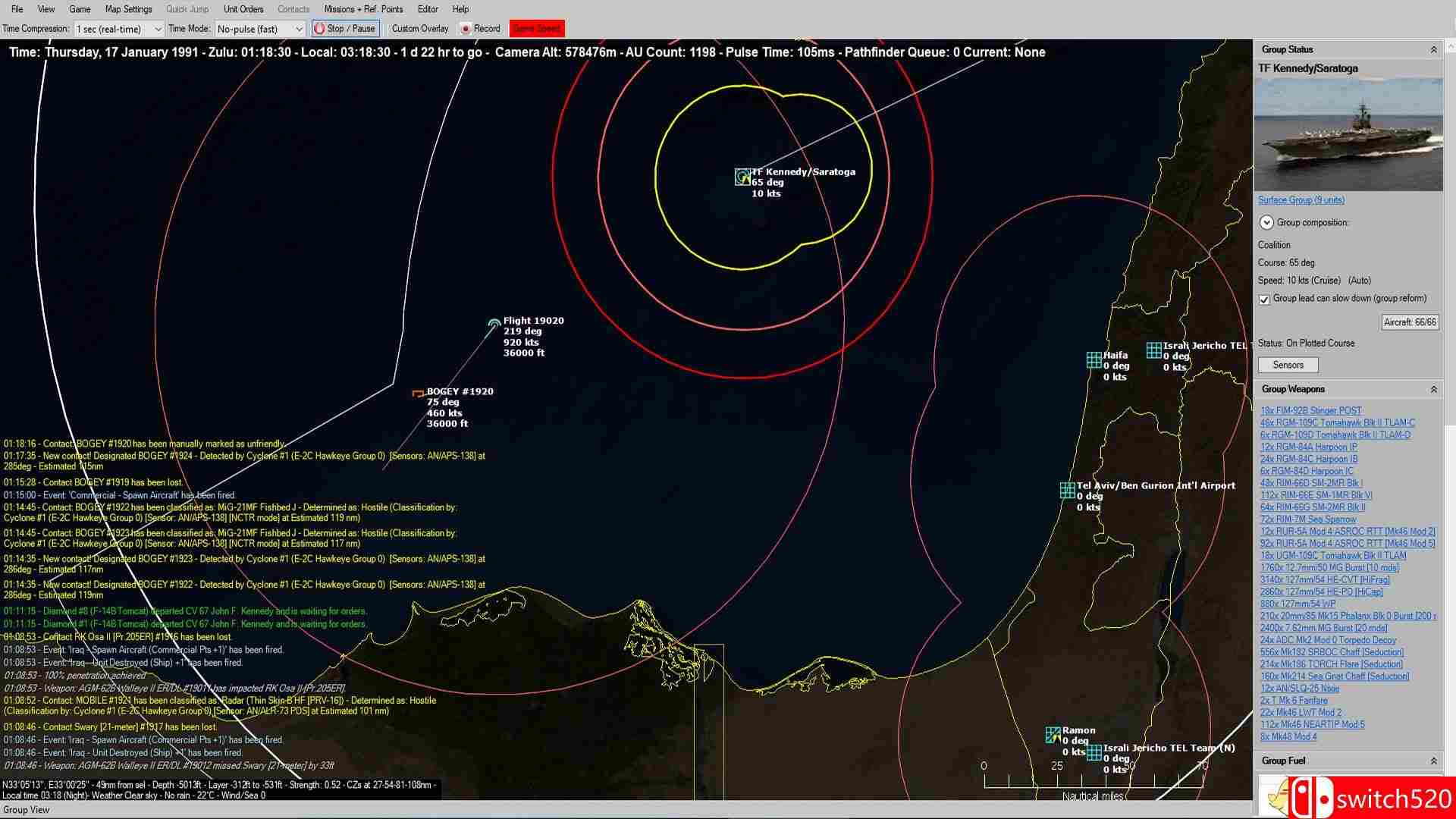Select the Israeli Jericho TEL Team icon
The image size is (1456, 819).
(1094, 752)
